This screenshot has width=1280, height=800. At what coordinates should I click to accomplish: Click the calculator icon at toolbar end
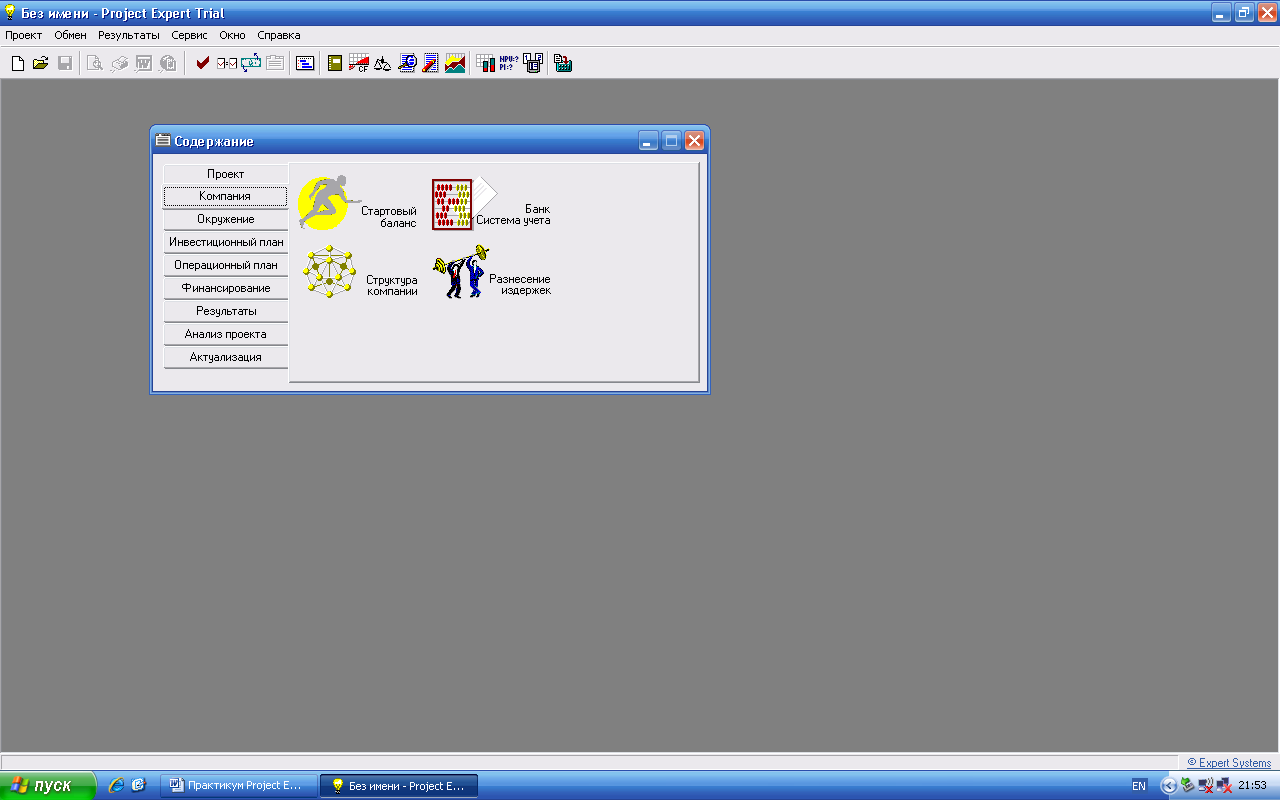click(563, 63)
